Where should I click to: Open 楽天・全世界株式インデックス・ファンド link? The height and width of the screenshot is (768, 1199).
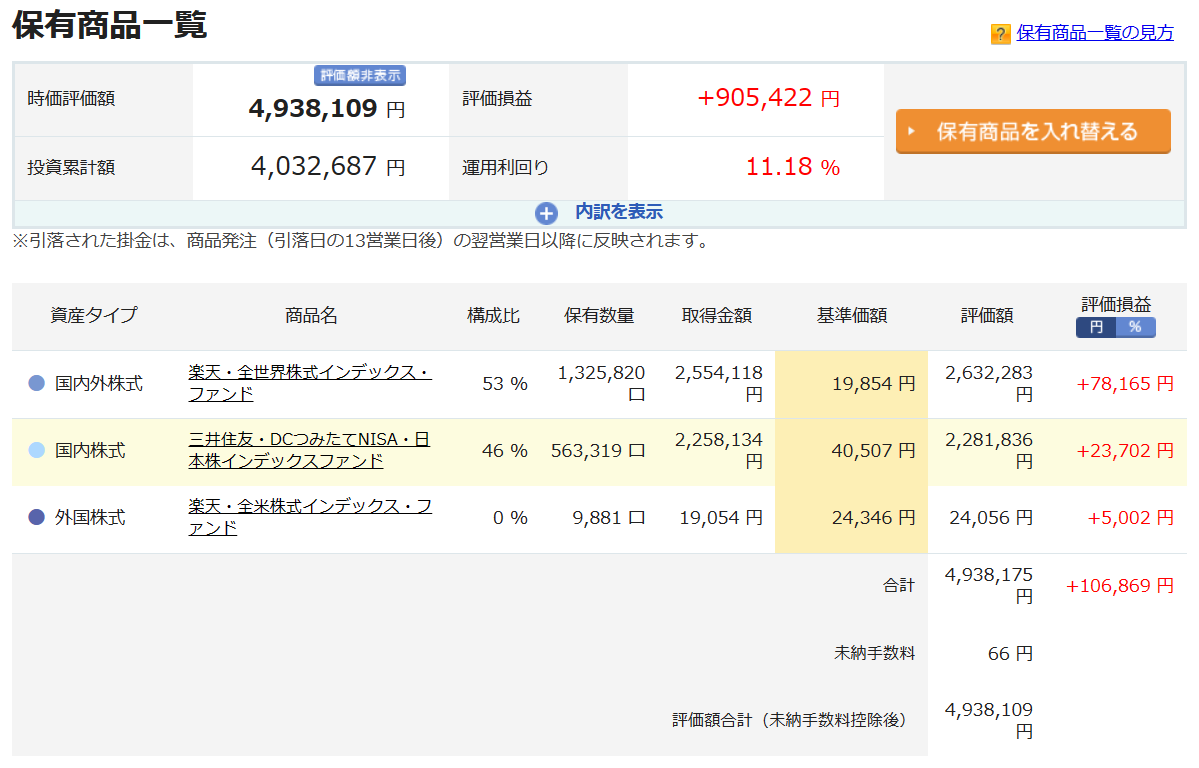pos(310,383)
